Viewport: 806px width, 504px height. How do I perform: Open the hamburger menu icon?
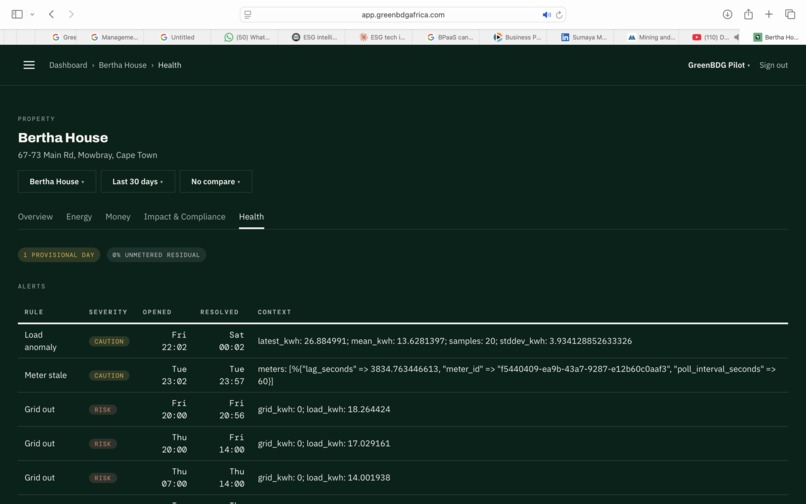(x=29, y=65)
